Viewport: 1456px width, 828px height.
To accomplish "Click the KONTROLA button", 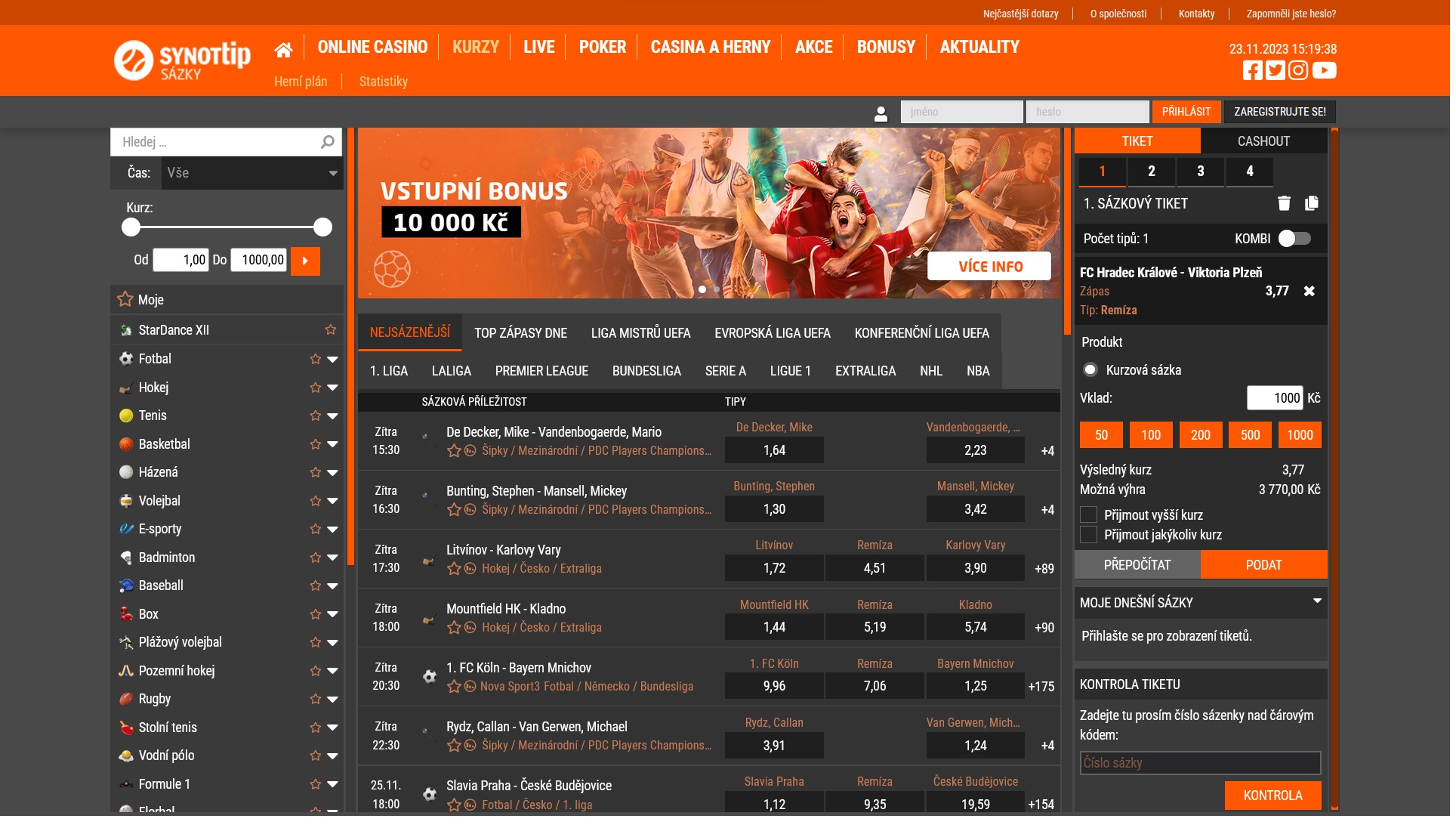I will point(1272,796).
